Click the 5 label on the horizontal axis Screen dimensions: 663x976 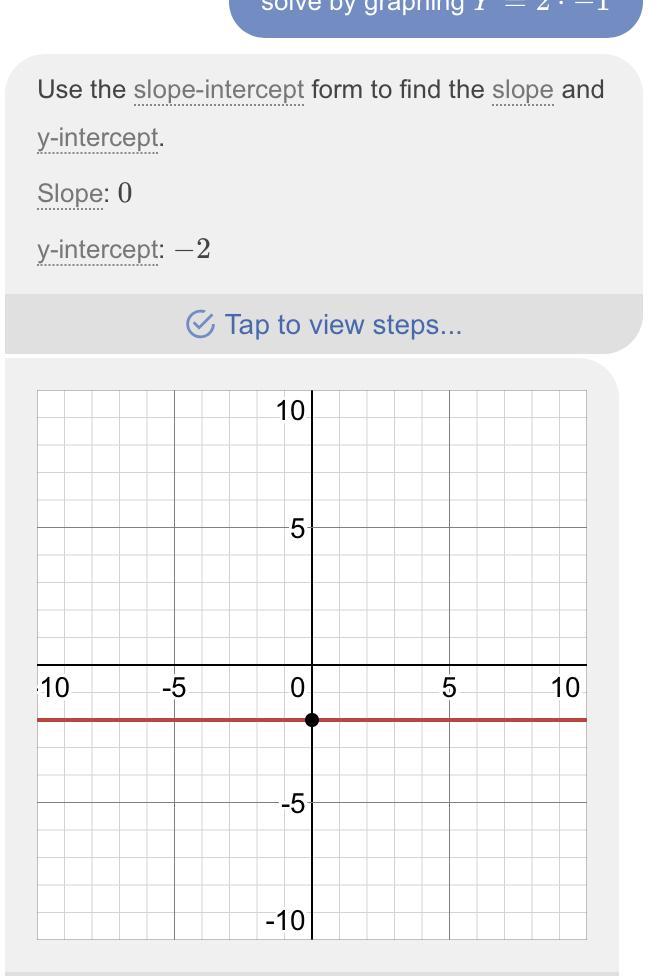coord(449,688)
